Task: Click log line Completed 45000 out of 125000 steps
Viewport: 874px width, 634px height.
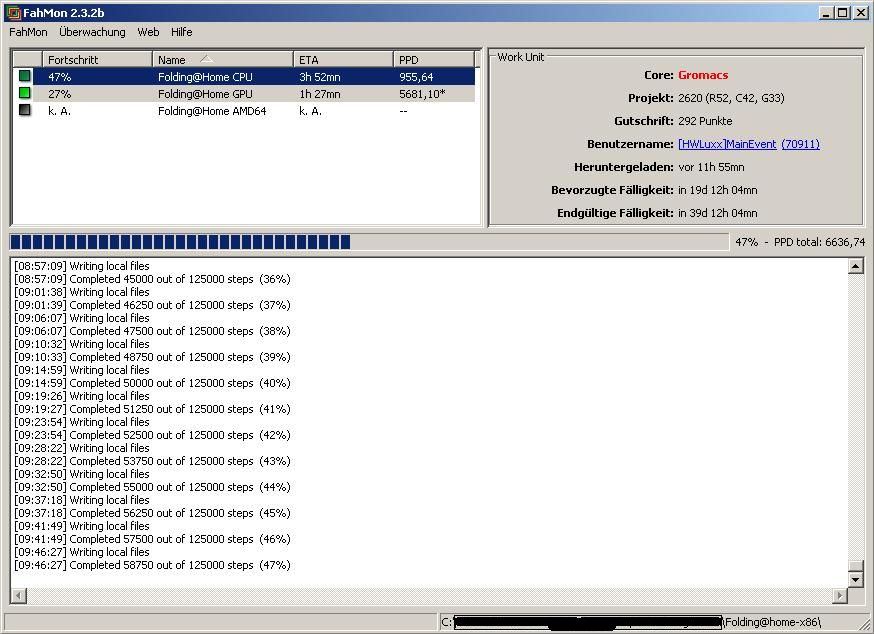Action: tap(152, 279)
